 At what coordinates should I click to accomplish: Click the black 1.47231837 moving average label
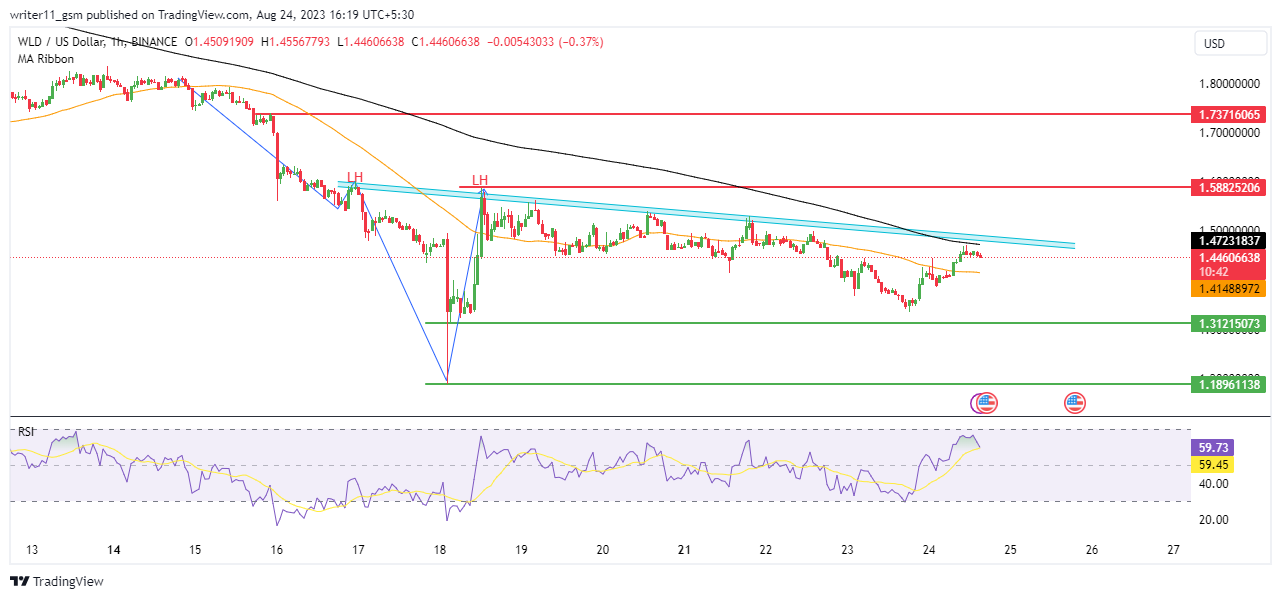pos(1230,241)
